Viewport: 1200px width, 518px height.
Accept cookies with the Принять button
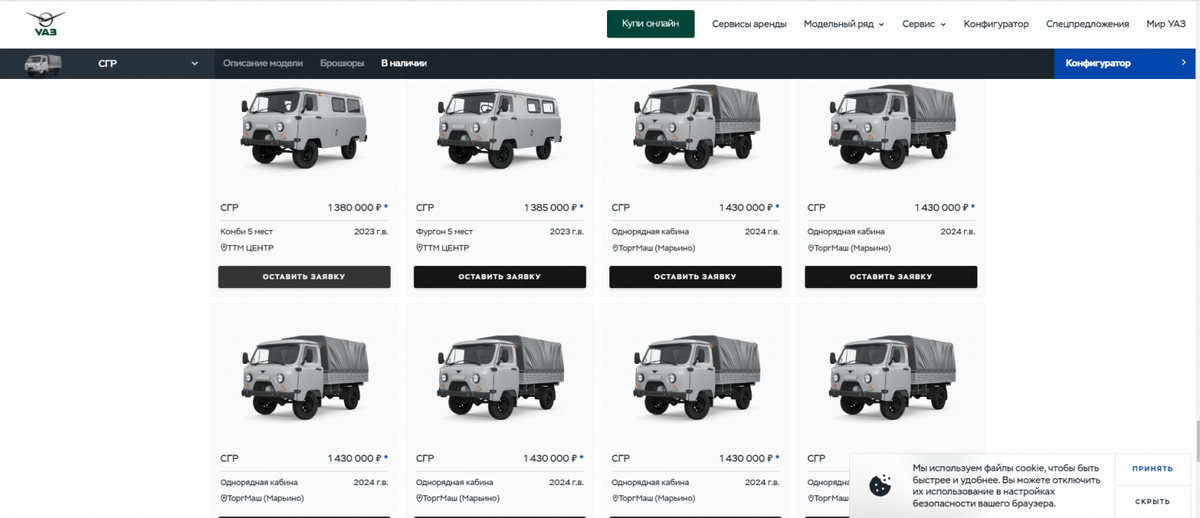(x=1153, y=468)
